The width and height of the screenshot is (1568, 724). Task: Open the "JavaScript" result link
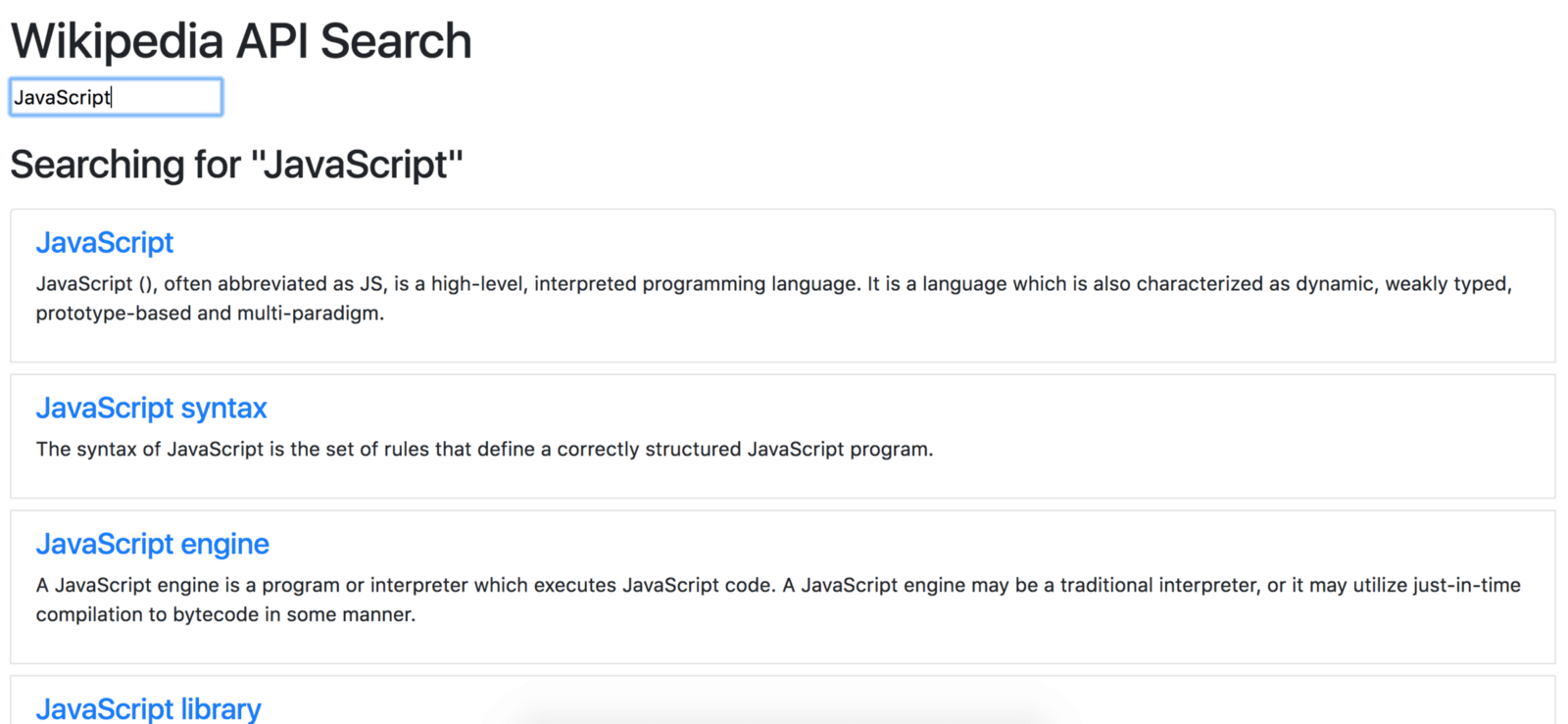click(x=105, y=243)
